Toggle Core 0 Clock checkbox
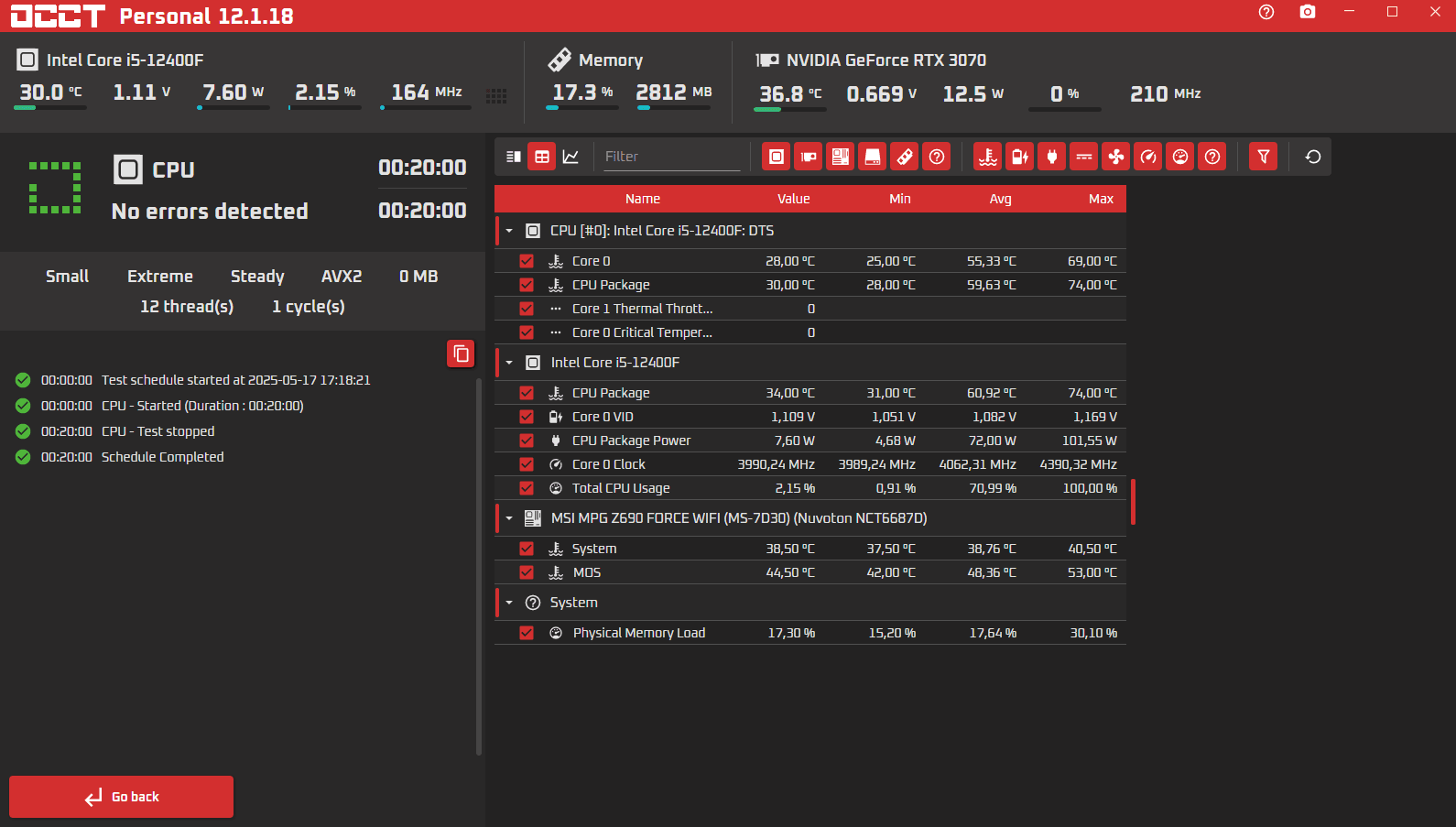Screen dimensions: 1456x827 pos(527,464)
